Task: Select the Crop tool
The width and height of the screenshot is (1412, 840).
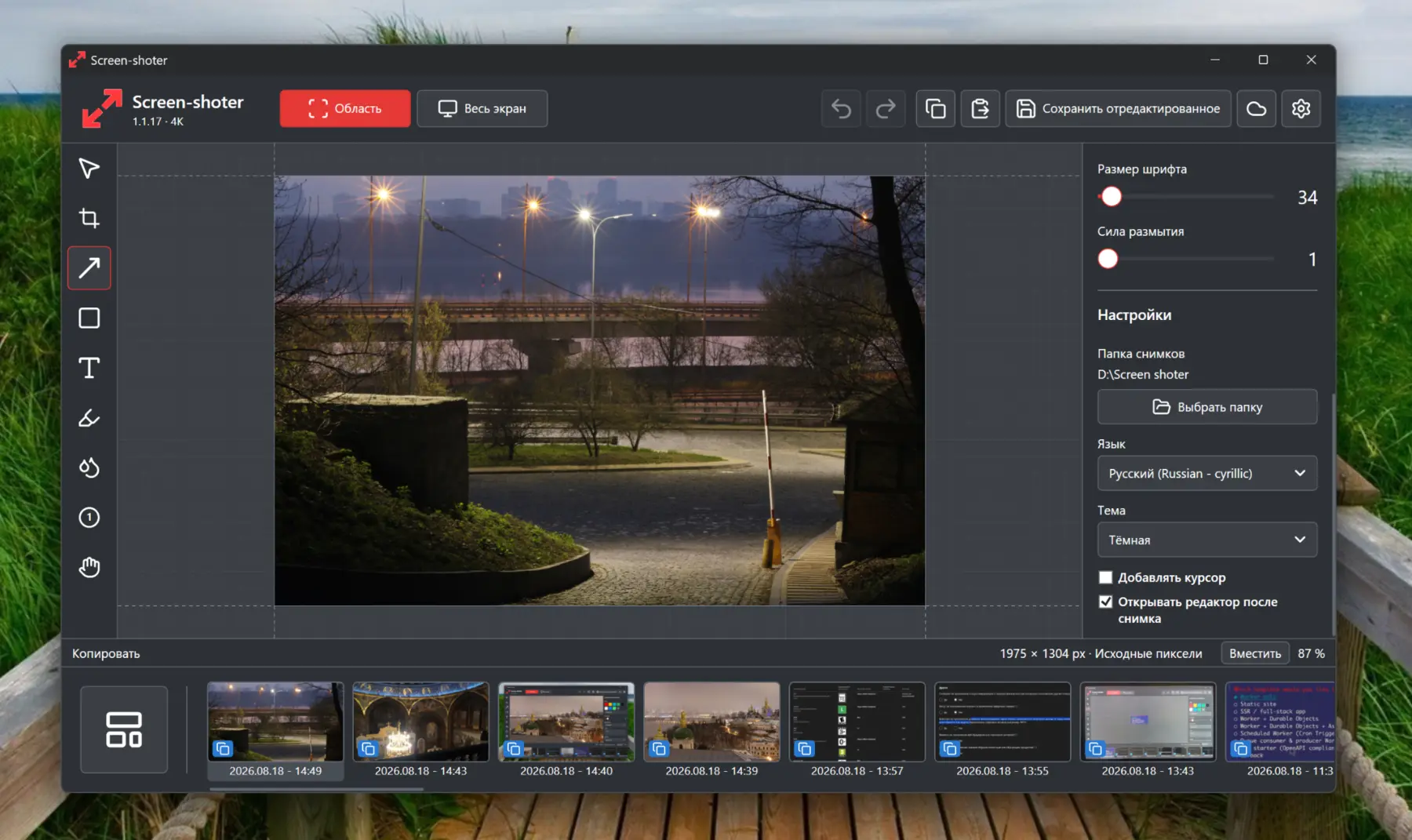Action: tap(89, 218)
